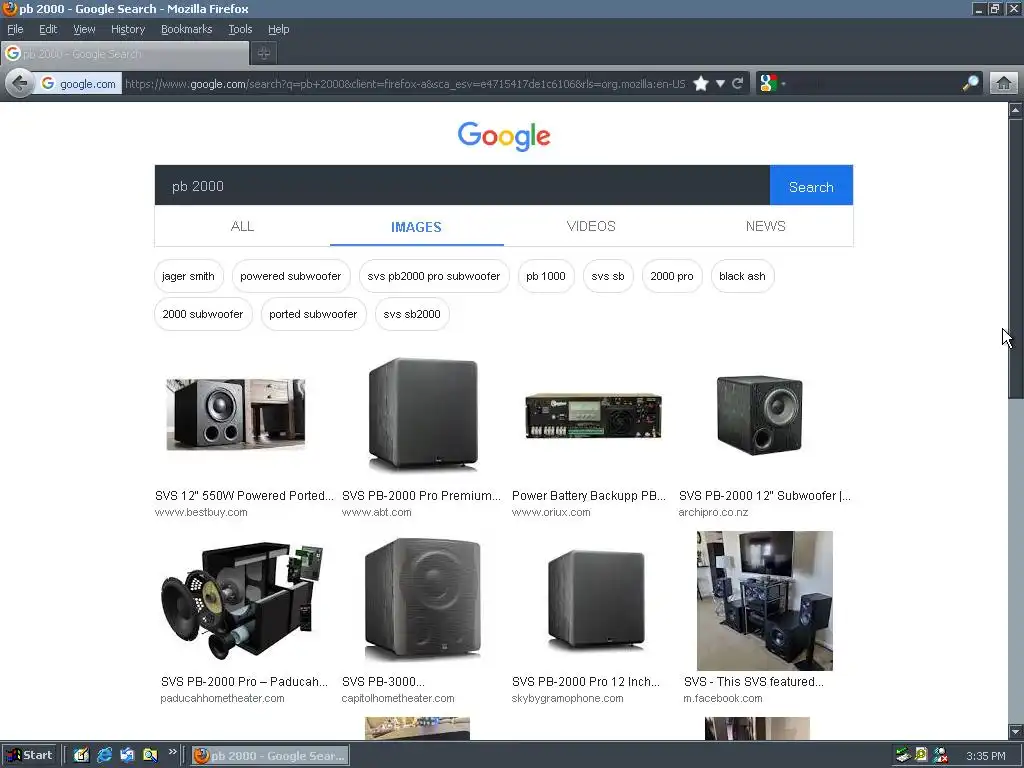This screenshot has width=1024, height=768.
Task: Select the svs pb2000 pro subwoofer chip
Action: click(x=434, y=276)
